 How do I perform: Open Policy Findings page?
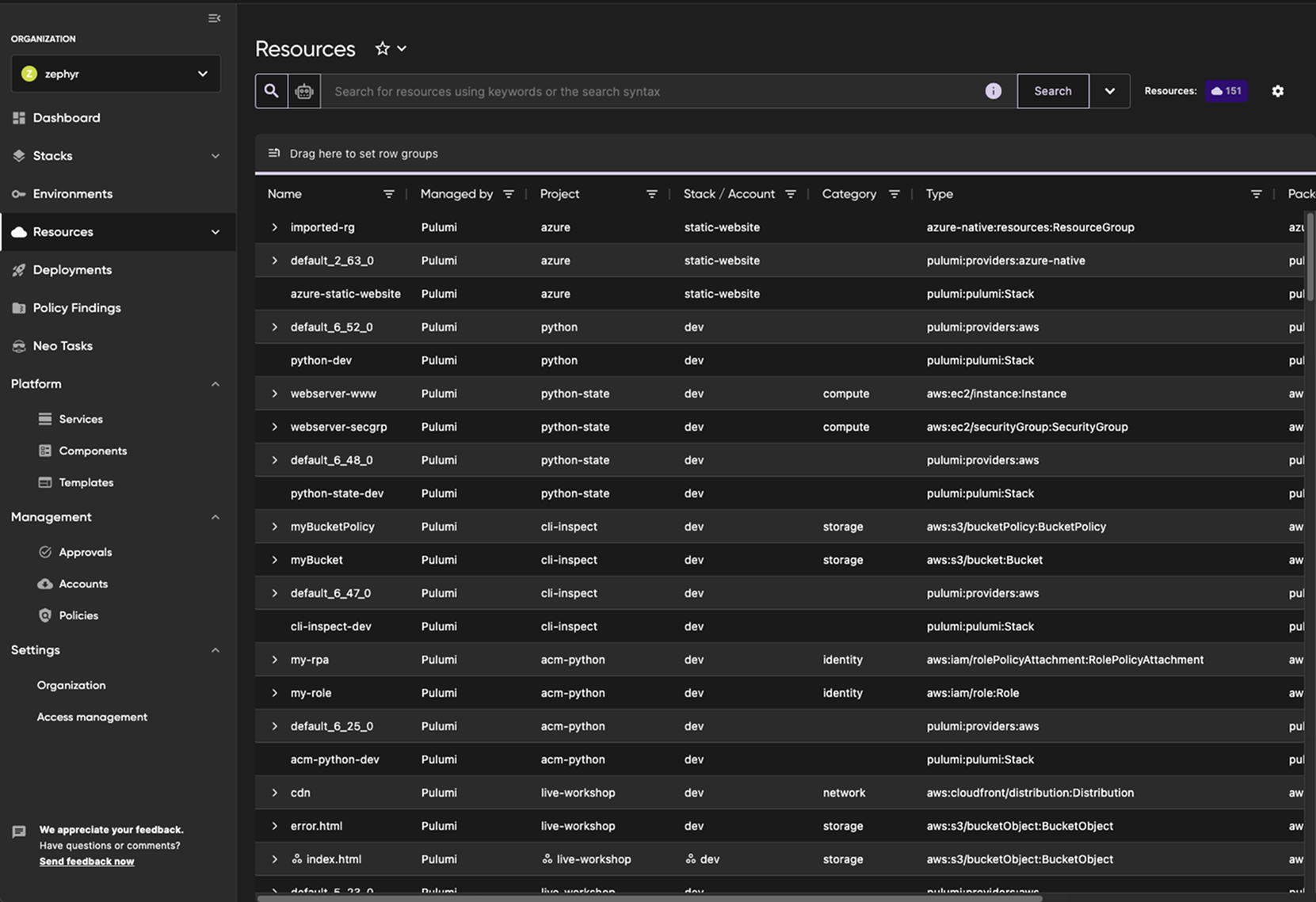[x=77, y=308]
